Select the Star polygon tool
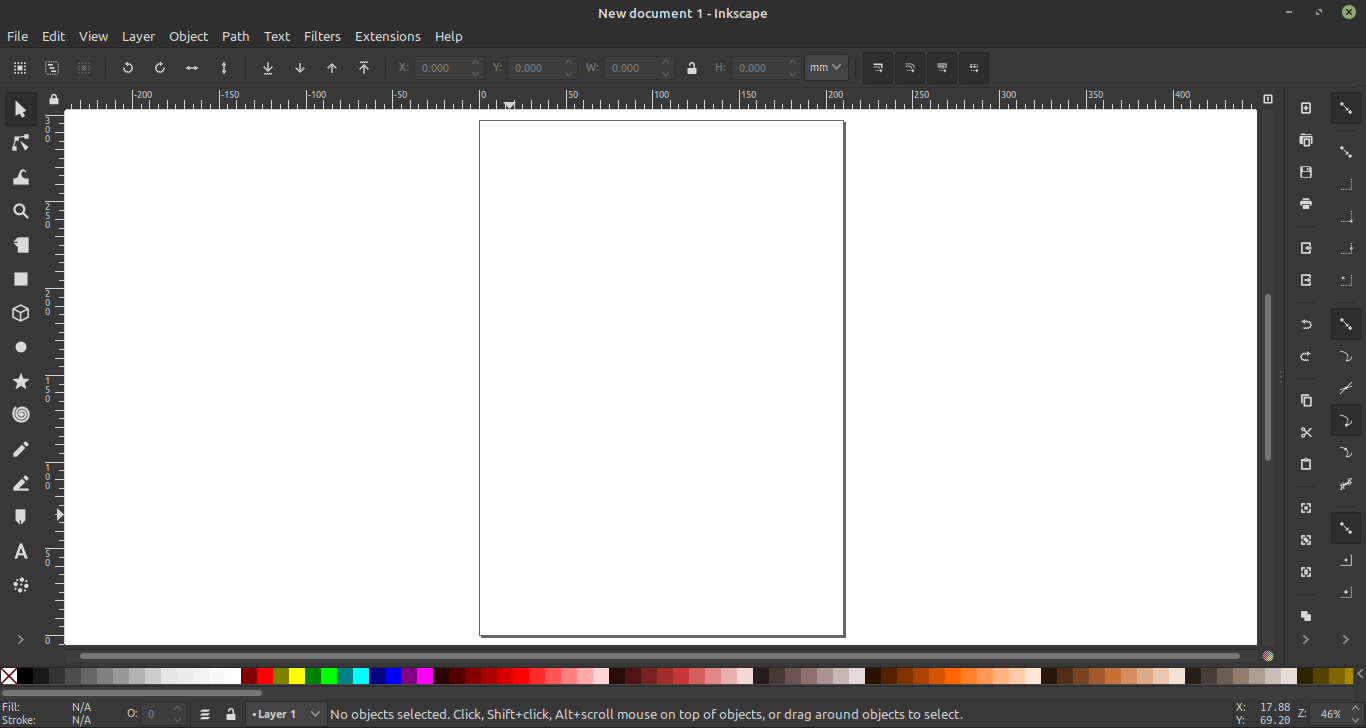1366x728 pixels. coord(20,382)
